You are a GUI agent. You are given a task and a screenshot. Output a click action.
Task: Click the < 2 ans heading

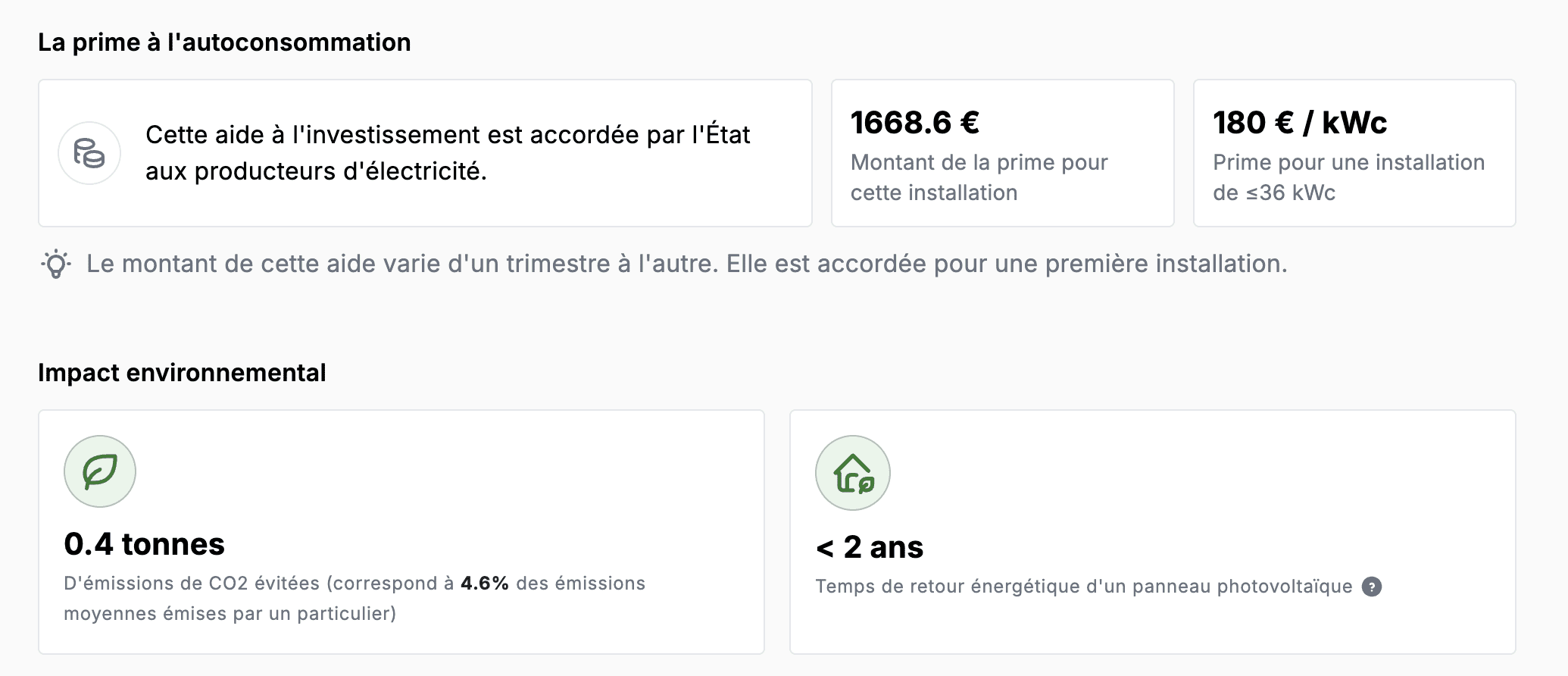click(x=870, y=547)
